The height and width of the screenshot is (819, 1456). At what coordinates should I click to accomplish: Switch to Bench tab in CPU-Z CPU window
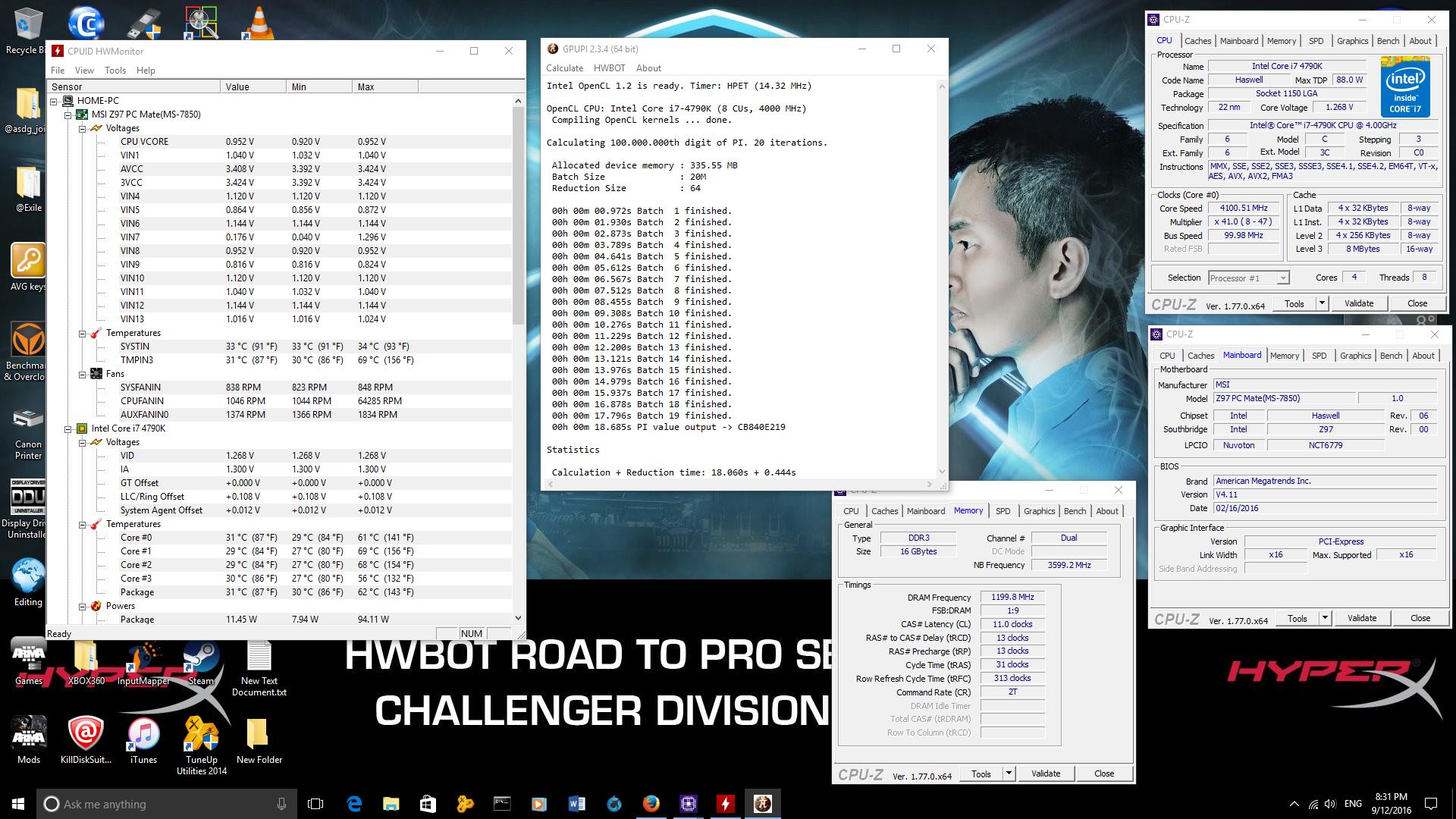tap(1388, 41)
